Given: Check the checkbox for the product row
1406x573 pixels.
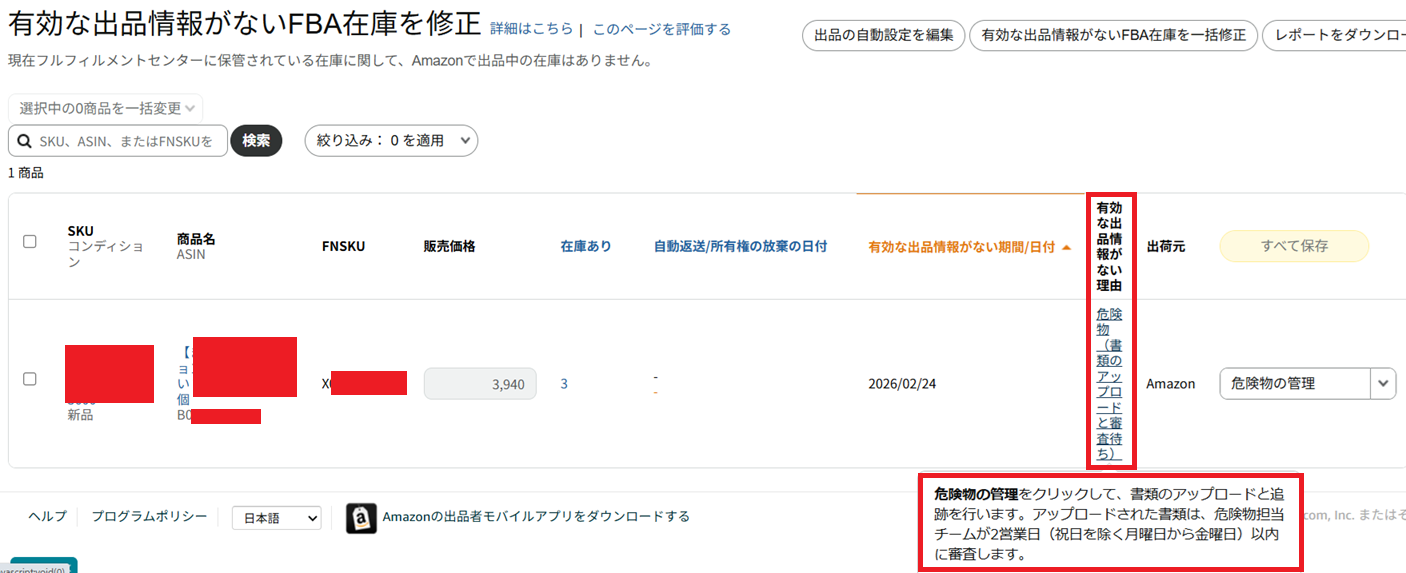Looking at the screenshot, I should [30, 379].
